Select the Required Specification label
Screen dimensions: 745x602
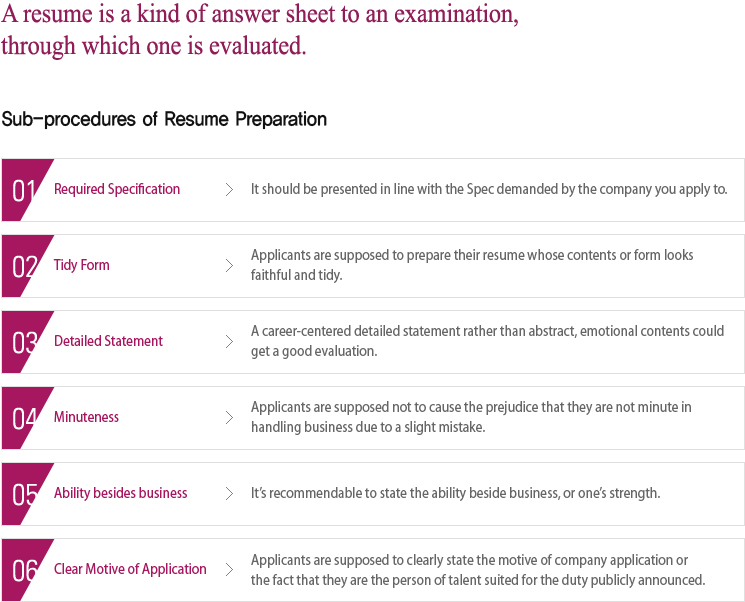[117, 189]
